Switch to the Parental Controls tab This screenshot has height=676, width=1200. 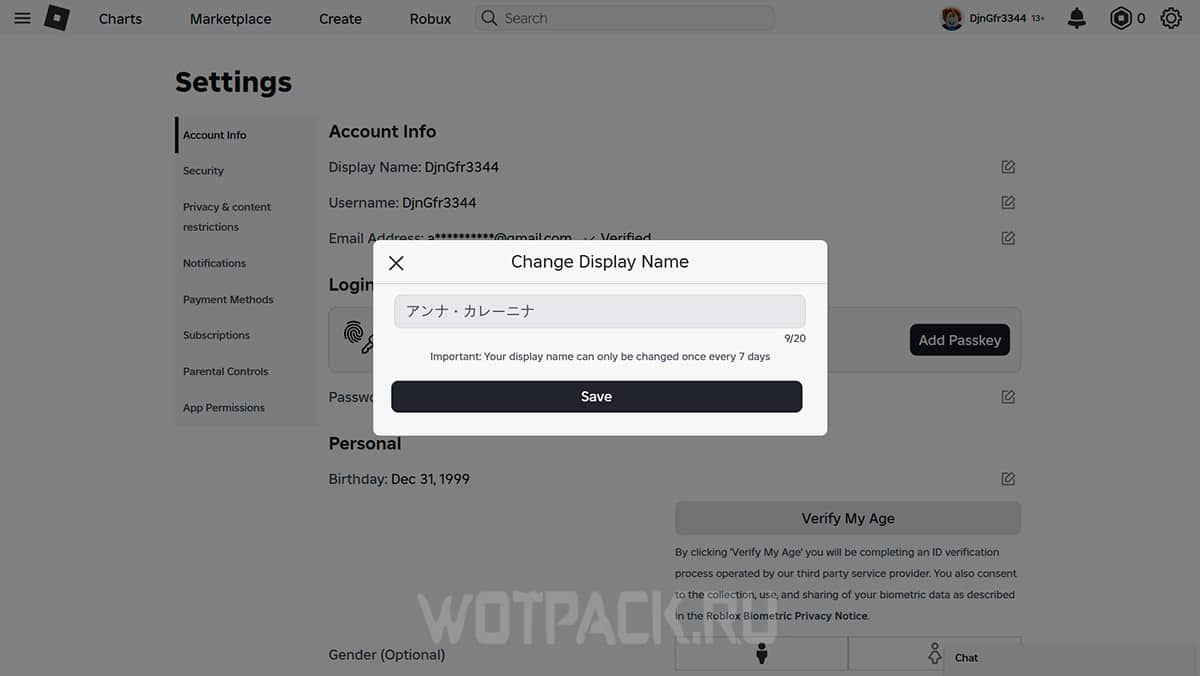tap(226, 371)
